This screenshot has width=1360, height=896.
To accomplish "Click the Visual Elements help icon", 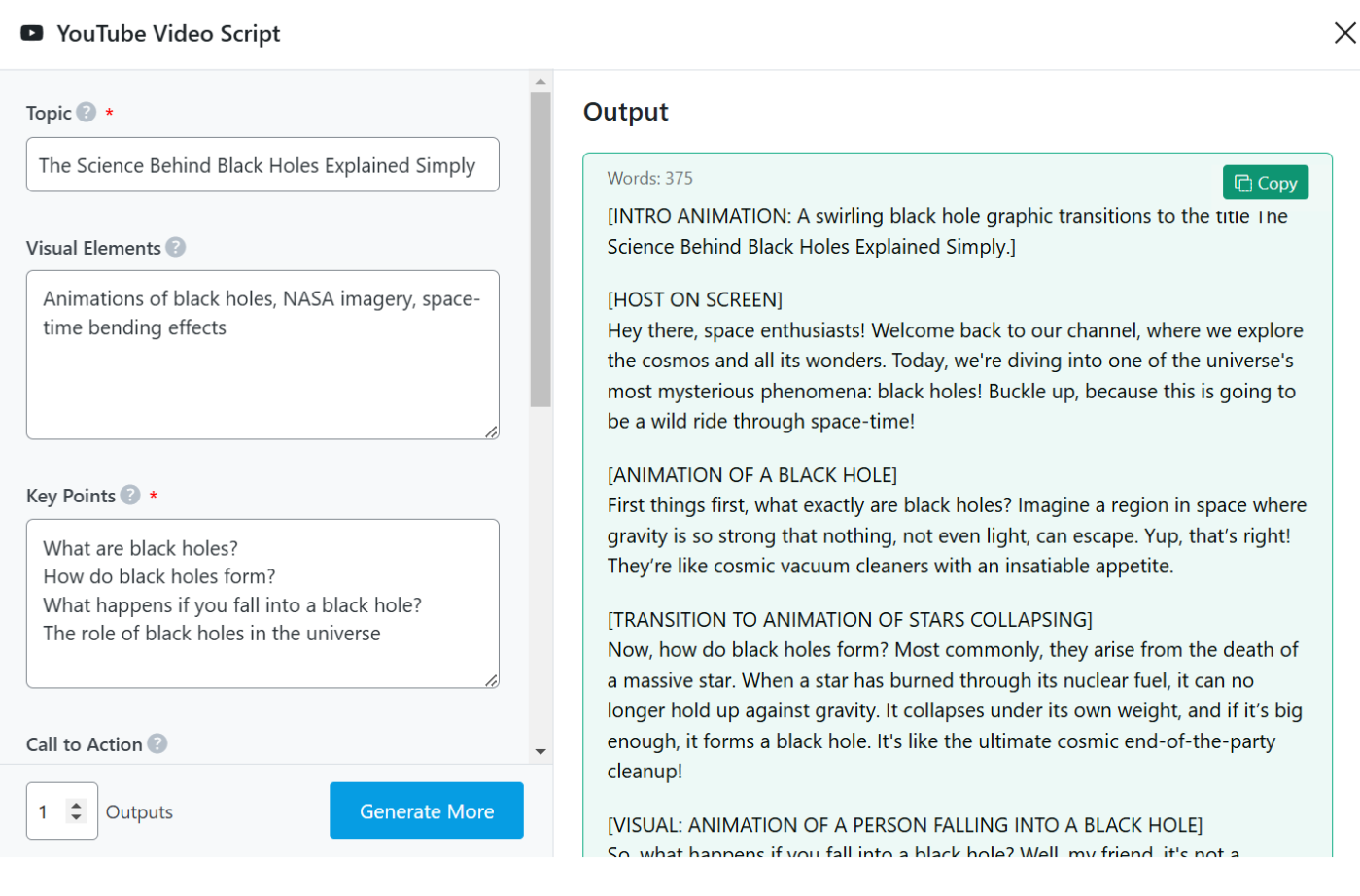I will pyautogui.click(x=175, y=248).
